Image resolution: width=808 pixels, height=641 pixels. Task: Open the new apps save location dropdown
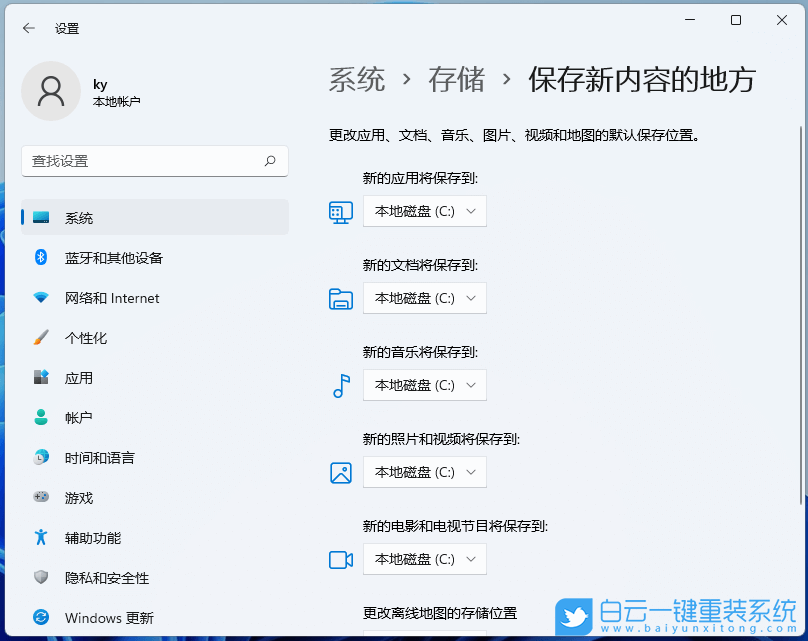coord(424,211)
